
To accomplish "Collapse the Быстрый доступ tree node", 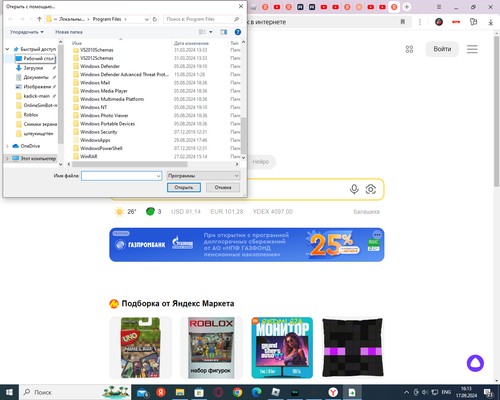I will [x=7, y=49].
